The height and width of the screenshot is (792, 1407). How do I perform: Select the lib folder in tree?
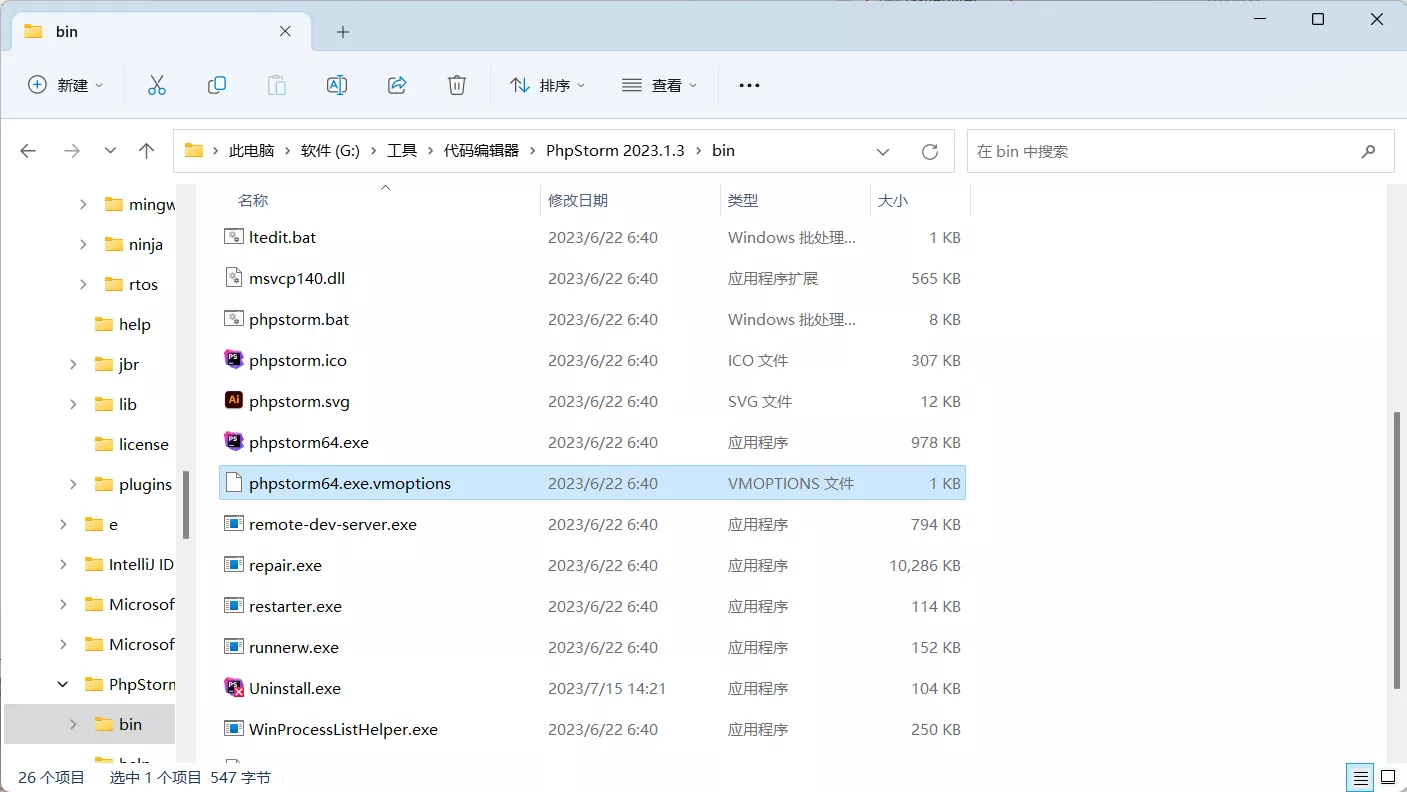127,404
